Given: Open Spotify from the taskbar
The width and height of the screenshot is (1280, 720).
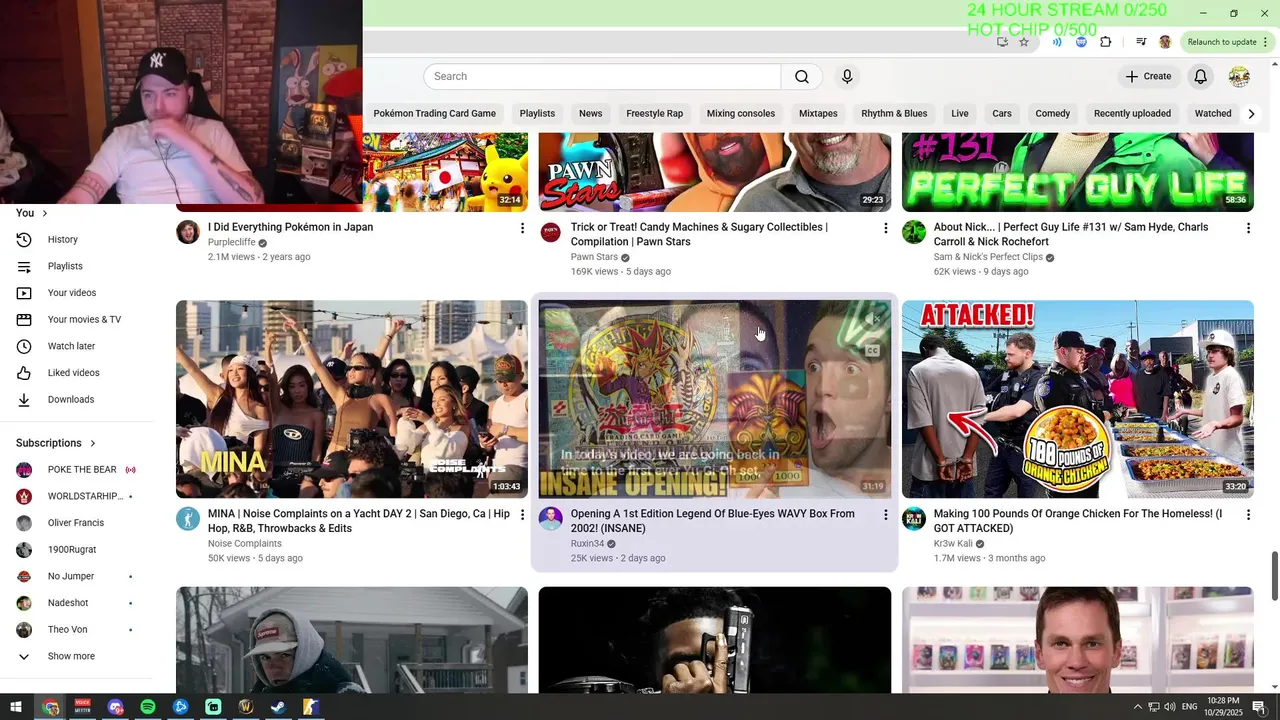Looking at the screenshot, I should [x=148, y=707].
